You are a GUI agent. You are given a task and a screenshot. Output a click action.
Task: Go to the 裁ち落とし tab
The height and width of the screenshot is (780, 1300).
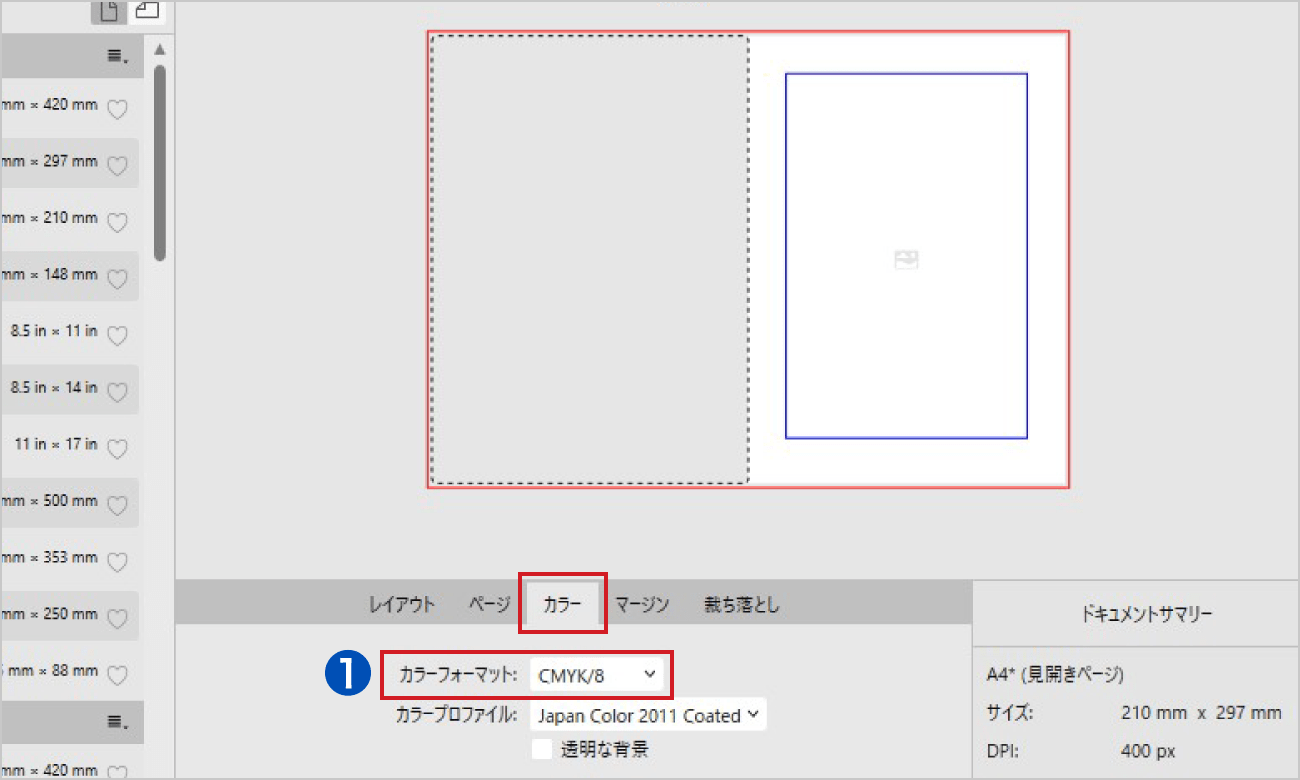[x=740, y=604]
